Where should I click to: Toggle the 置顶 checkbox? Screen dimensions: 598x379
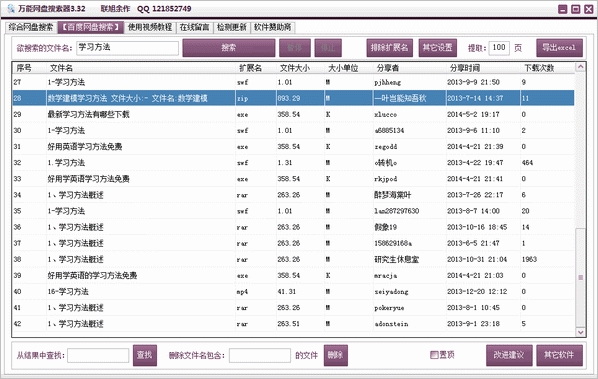click(434, 355)
